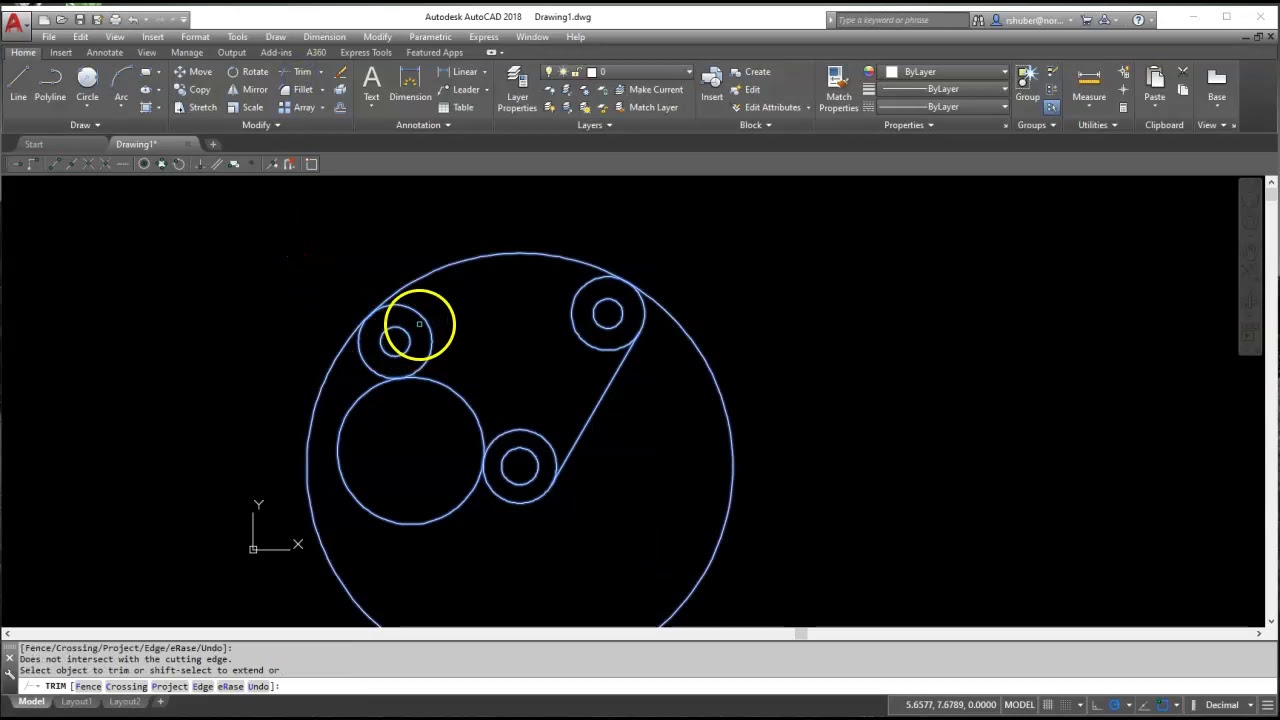The image size is (1280, 720).
Task: Click the Linear dimension tool
Action: tap(458, 72)
